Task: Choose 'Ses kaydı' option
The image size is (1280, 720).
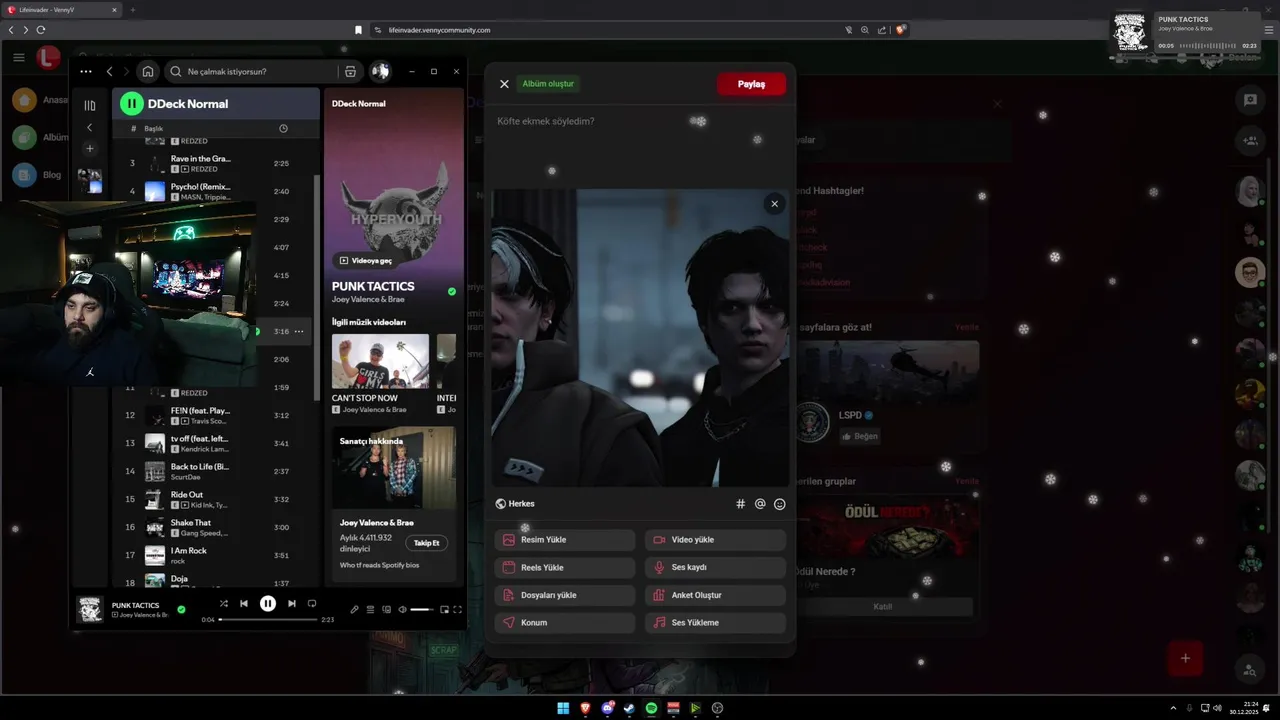Action: click(715, 567)
